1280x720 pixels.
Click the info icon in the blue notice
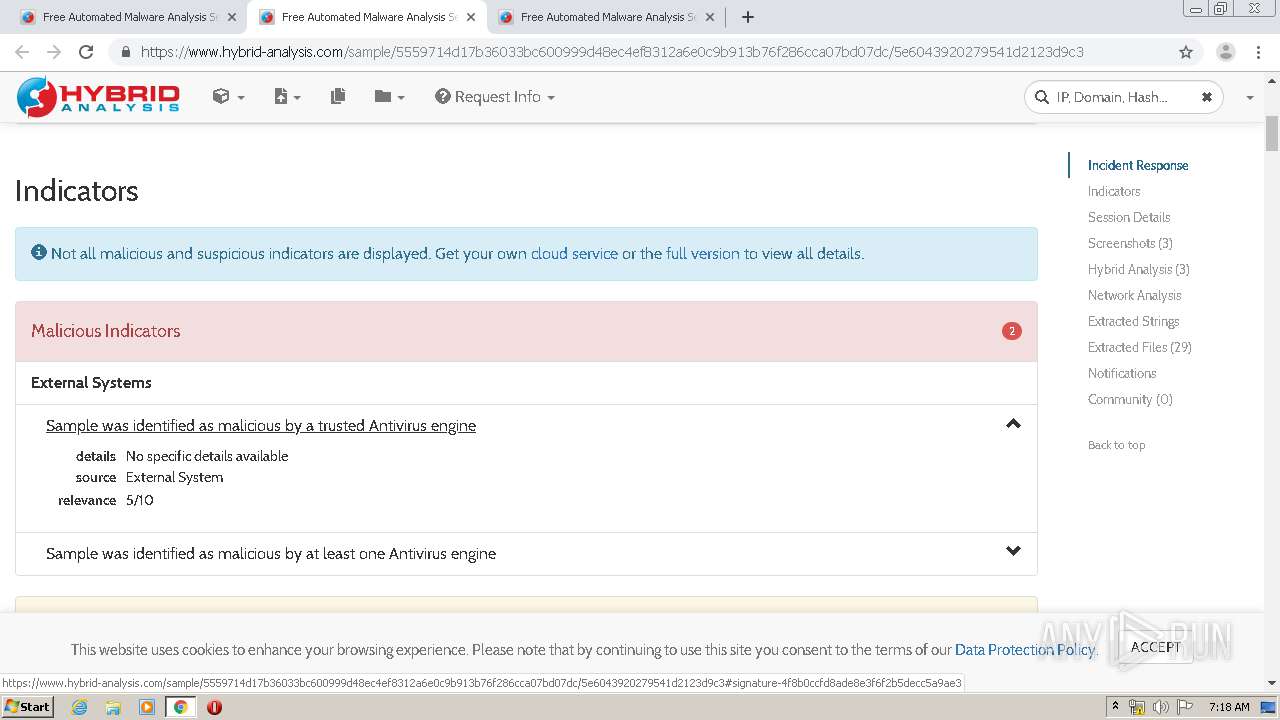[x=39, y=253]
